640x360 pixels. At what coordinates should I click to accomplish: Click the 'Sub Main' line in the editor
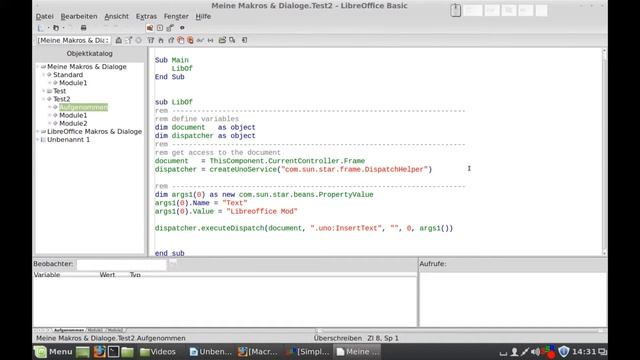(171, 60)
